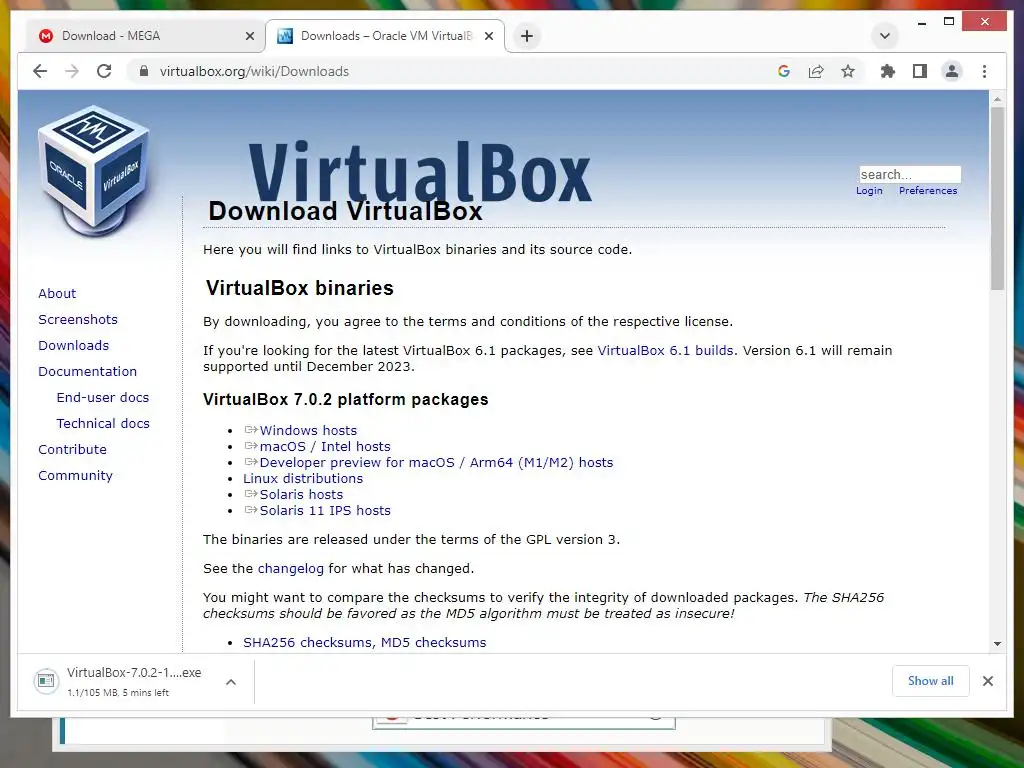Open the SHA256 checksums link
The height and width of the screenshot is (768, 1024).
coord(308,643)
